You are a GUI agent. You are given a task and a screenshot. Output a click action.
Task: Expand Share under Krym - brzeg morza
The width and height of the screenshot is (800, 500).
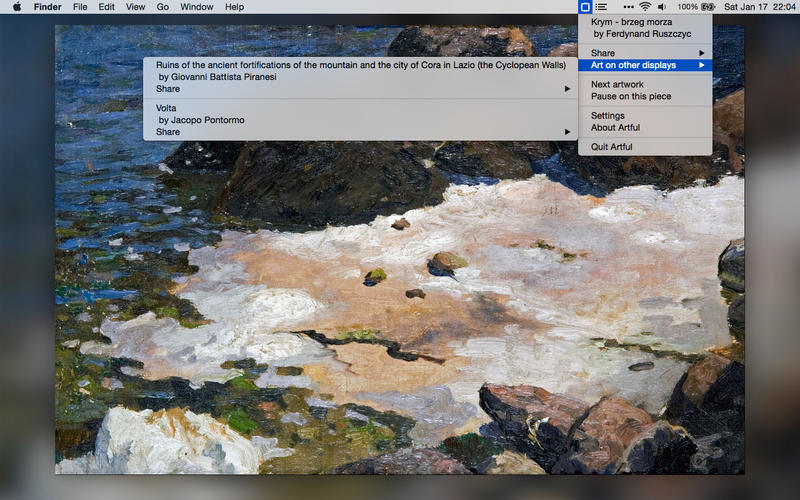coord(645,53)
